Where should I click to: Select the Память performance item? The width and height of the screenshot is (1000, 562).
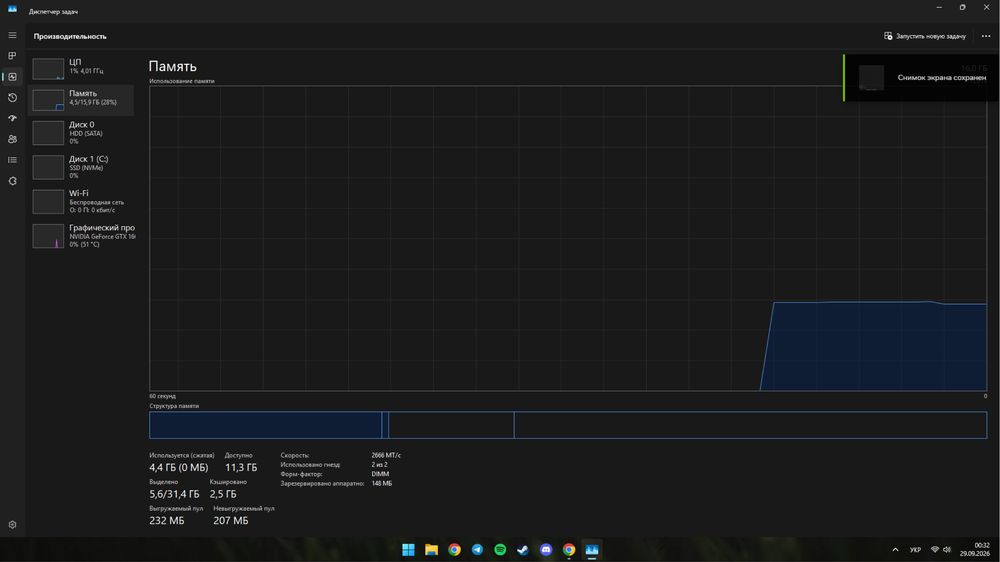tap(81, 100)
